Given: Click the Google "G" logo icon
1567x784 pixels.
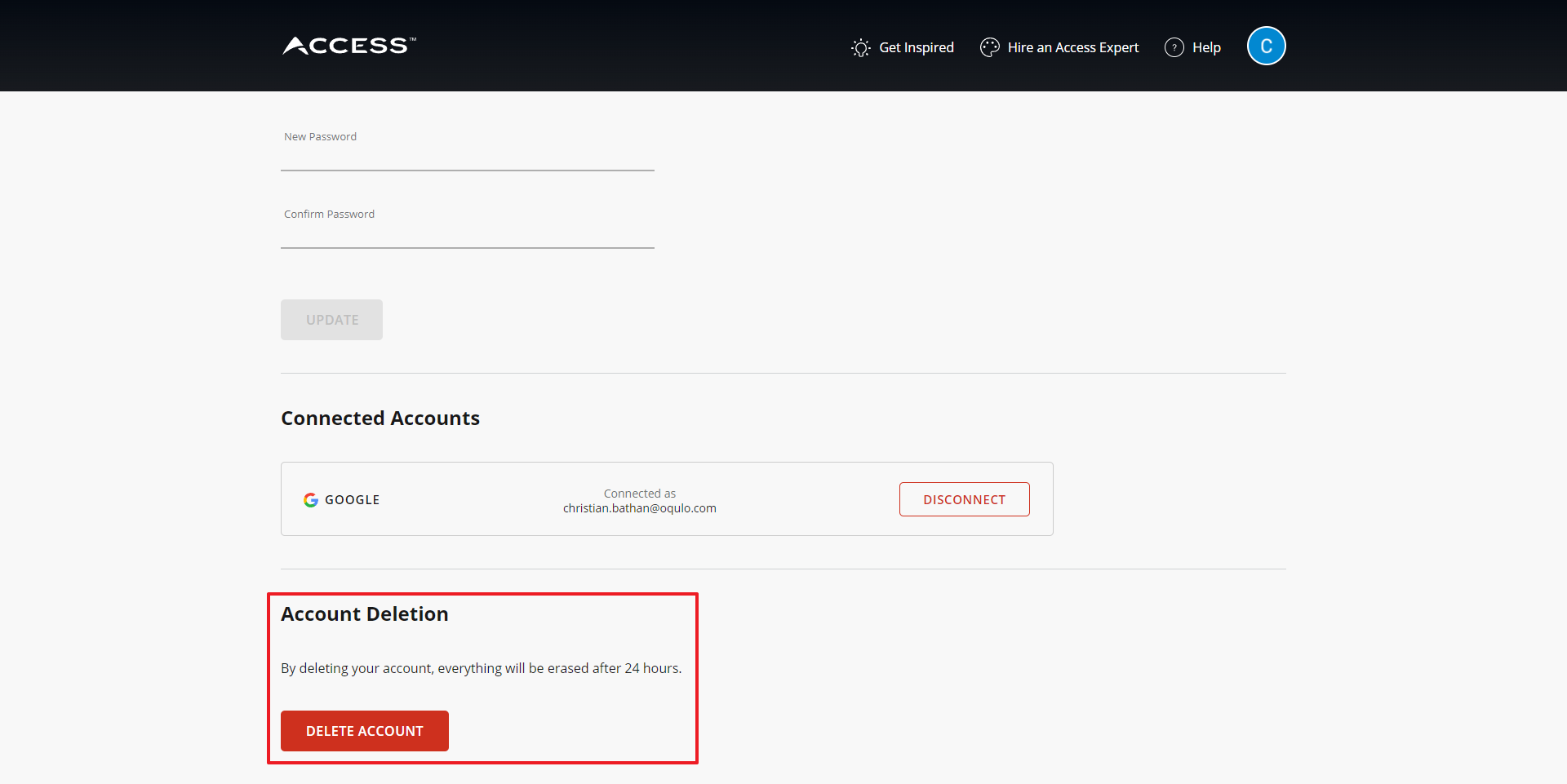Looking at the screenshot, I should tap(311, 500).
